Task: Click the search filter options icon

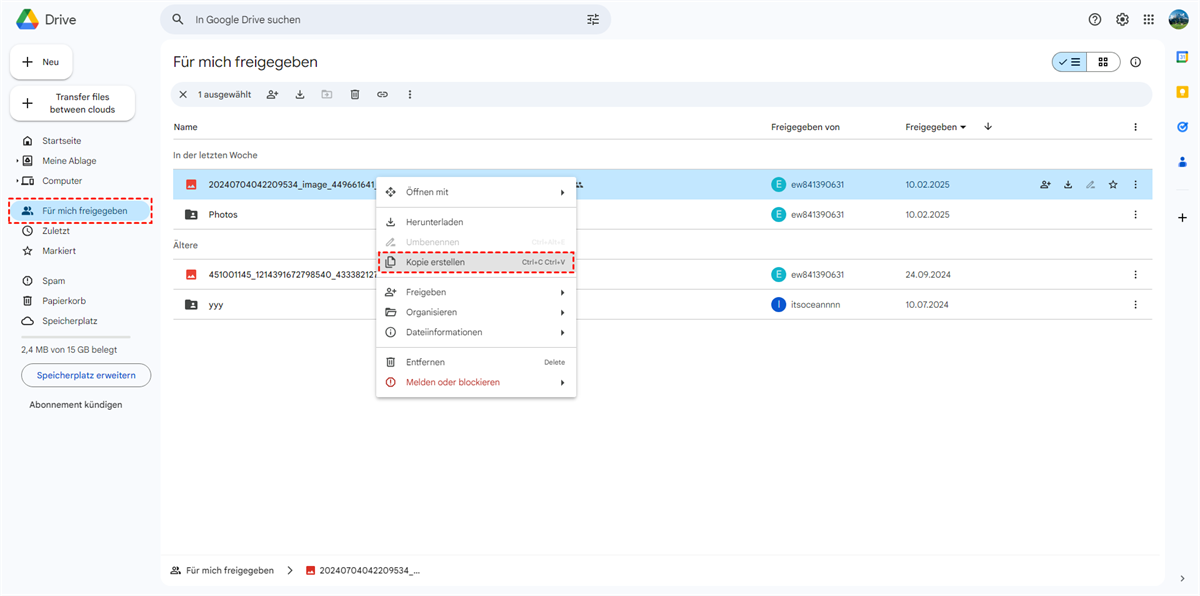Action: [x=593, y=20]
